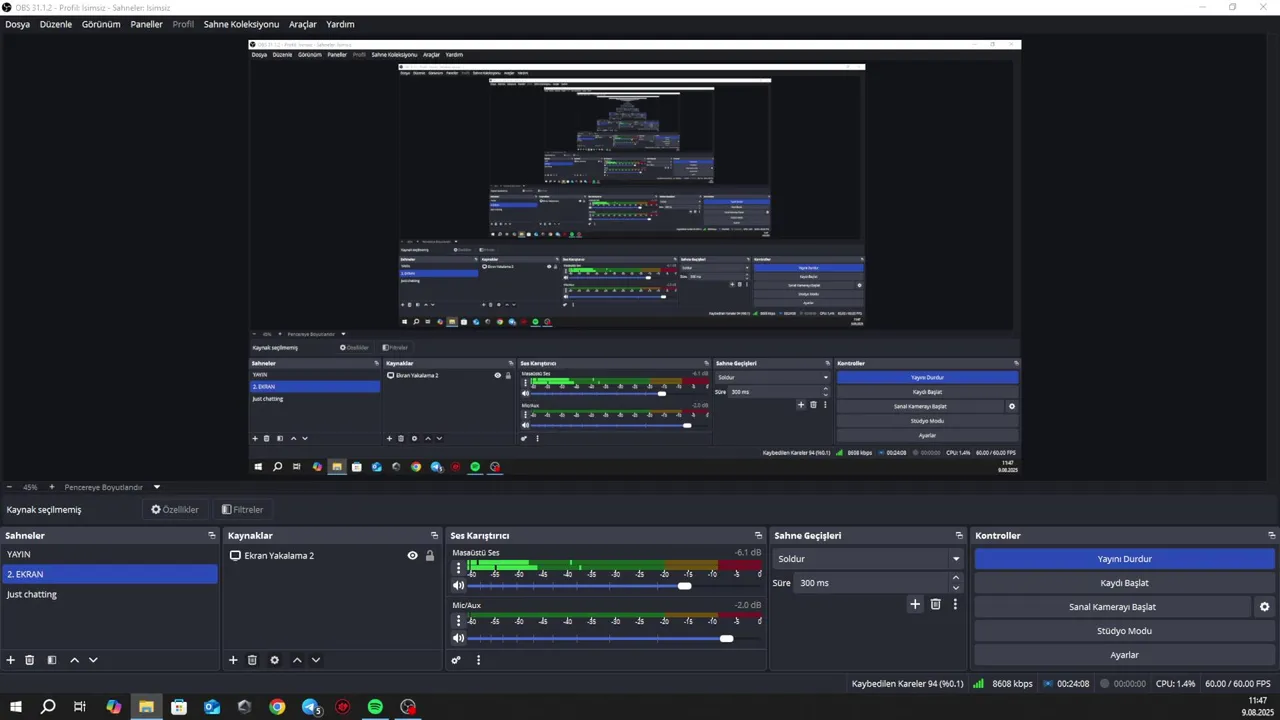The height and width of the screenshot is (720, 1280).
Task: Click Kaydı Başlat to start recording
Action: (1124, 583)
